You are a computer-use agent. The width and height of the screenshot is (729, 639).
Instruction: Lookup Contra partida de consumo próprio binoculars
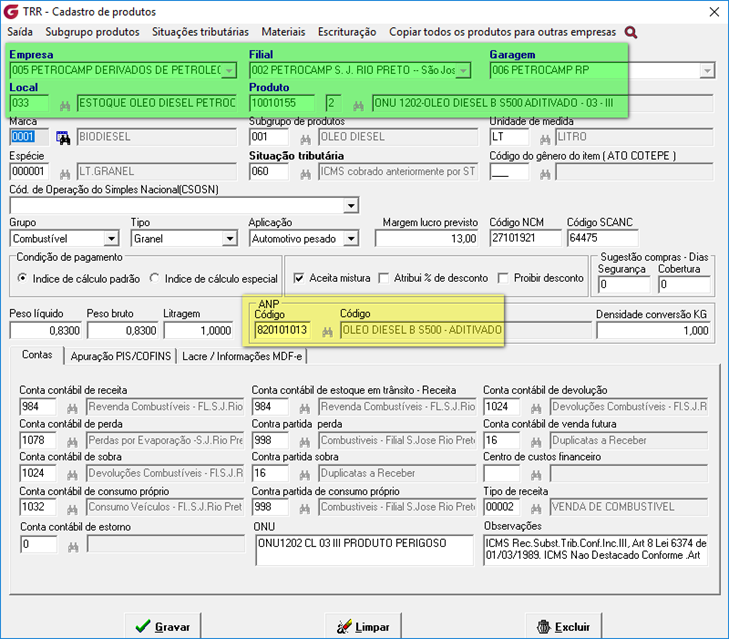pos(305,509)
